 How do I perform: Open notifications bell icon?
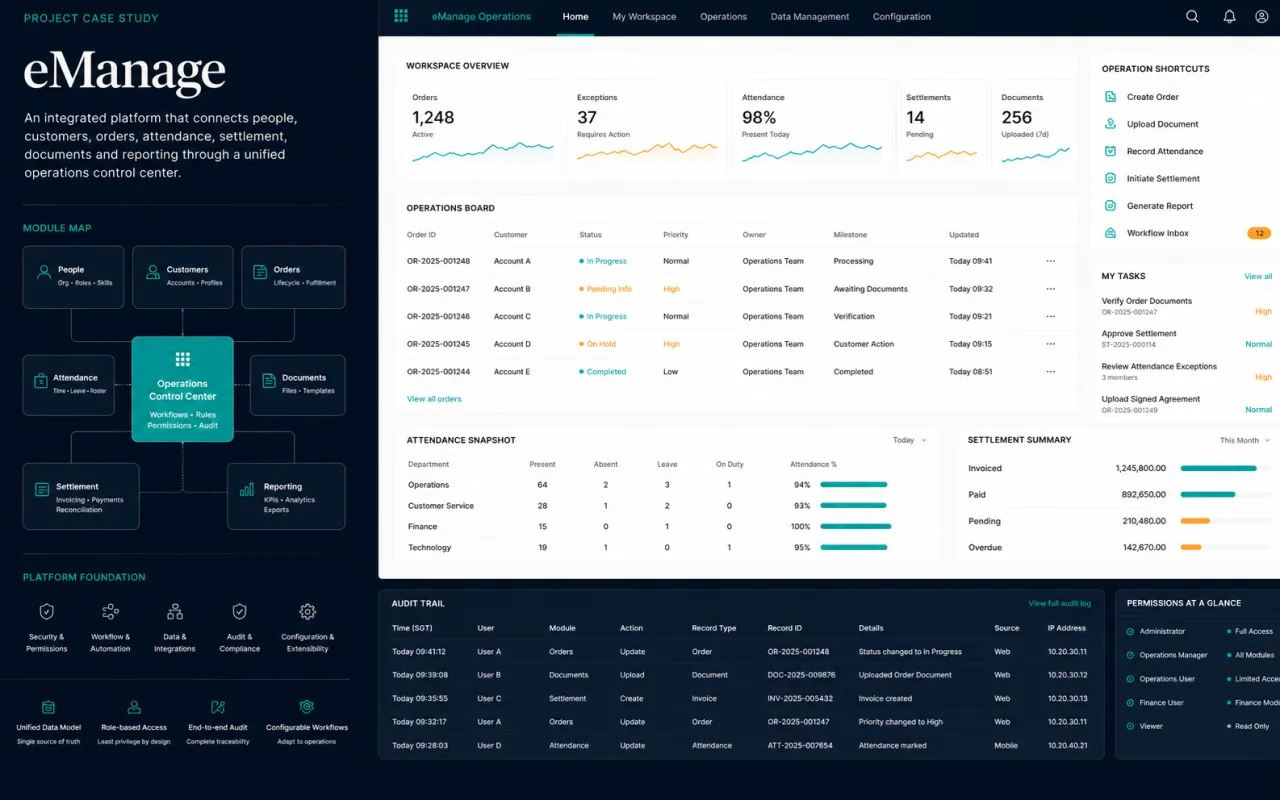coord(1229,16)
